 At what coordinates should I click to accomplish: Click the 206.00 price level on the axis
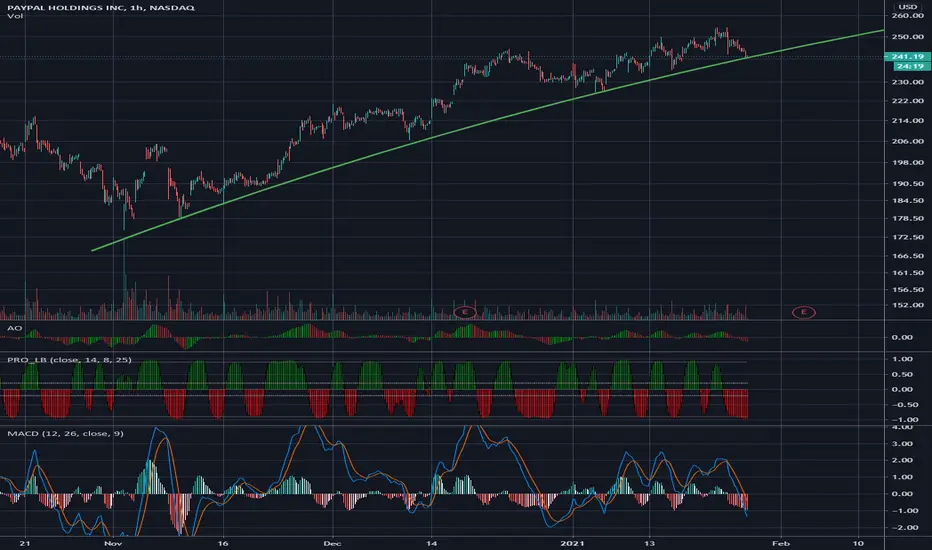[x=908, y=142]
